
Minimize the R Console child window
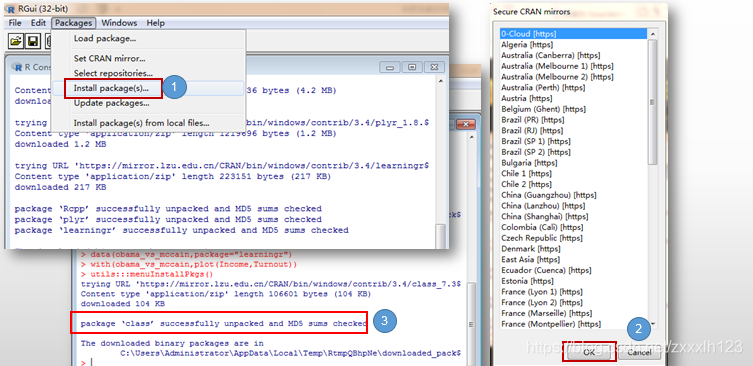(x=390, y=67)
